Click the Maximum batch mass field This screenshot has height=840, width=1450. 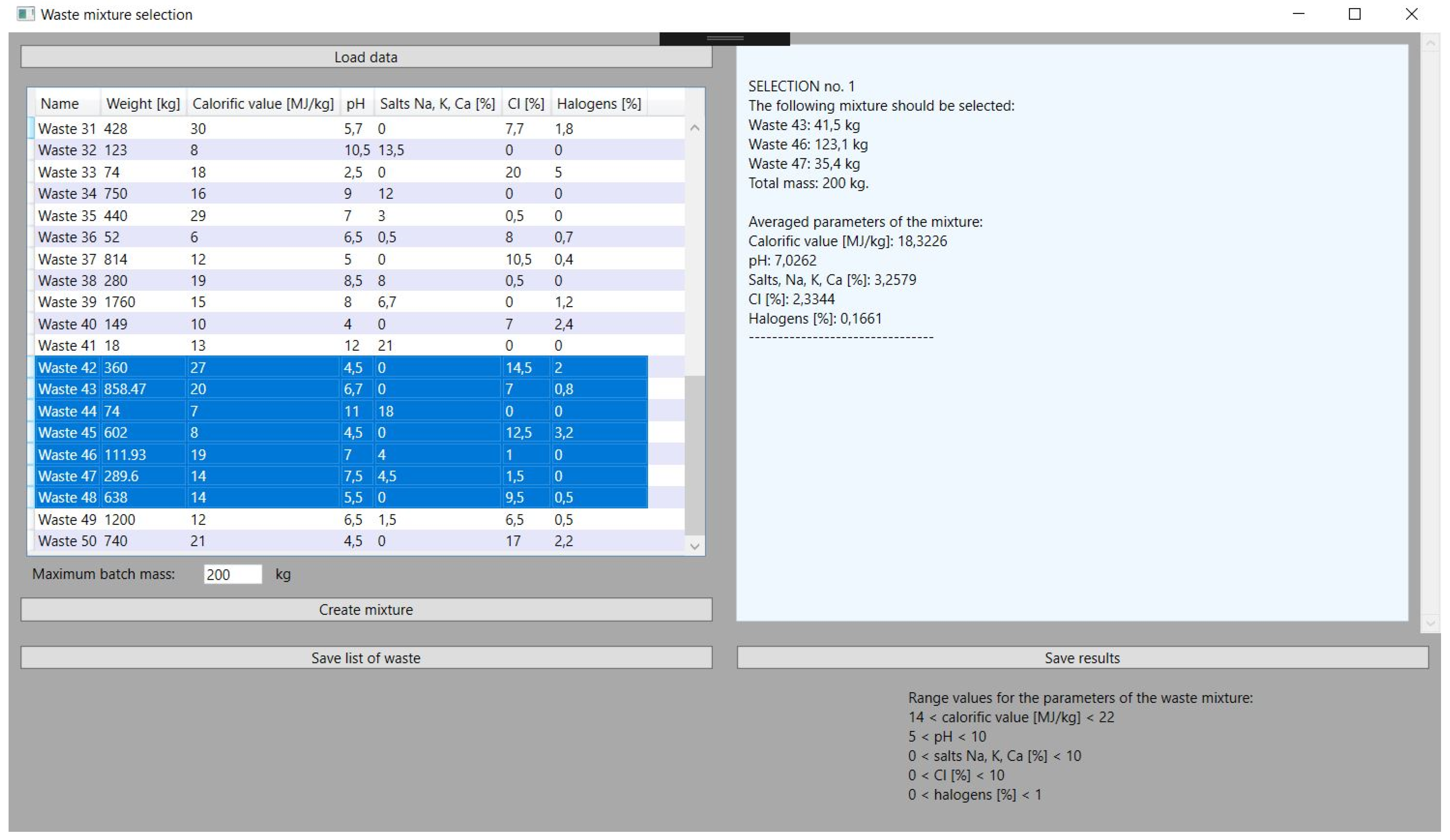(233, 574)
